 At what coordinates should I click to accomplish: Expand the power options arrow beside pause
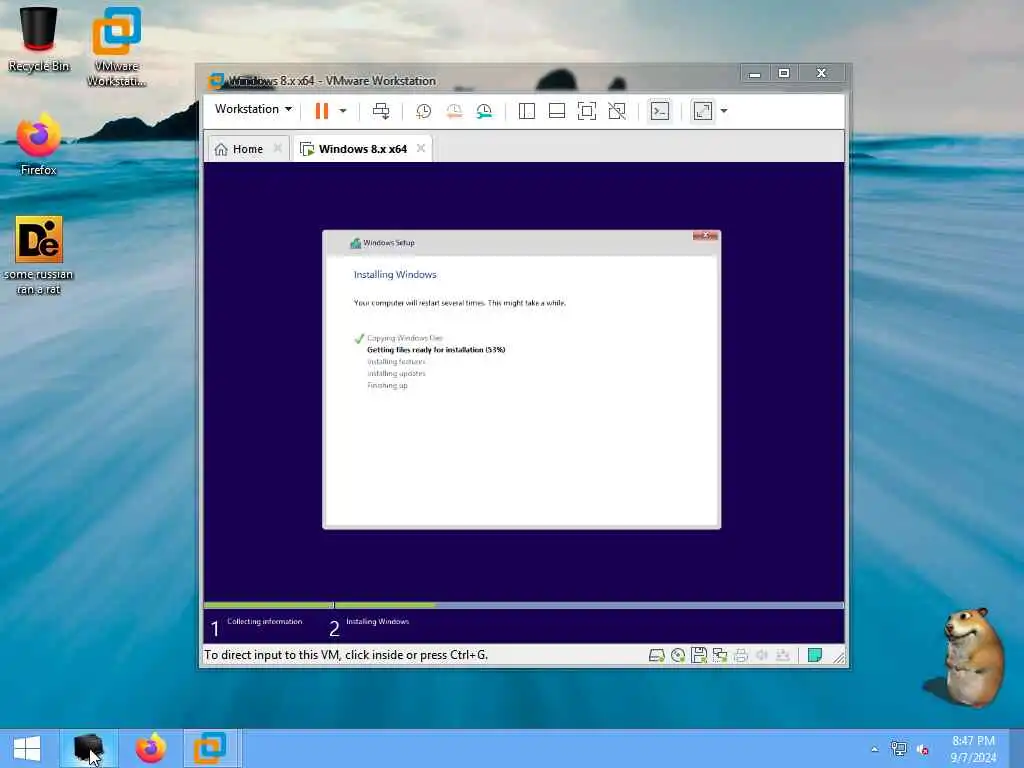pos(343,111)
